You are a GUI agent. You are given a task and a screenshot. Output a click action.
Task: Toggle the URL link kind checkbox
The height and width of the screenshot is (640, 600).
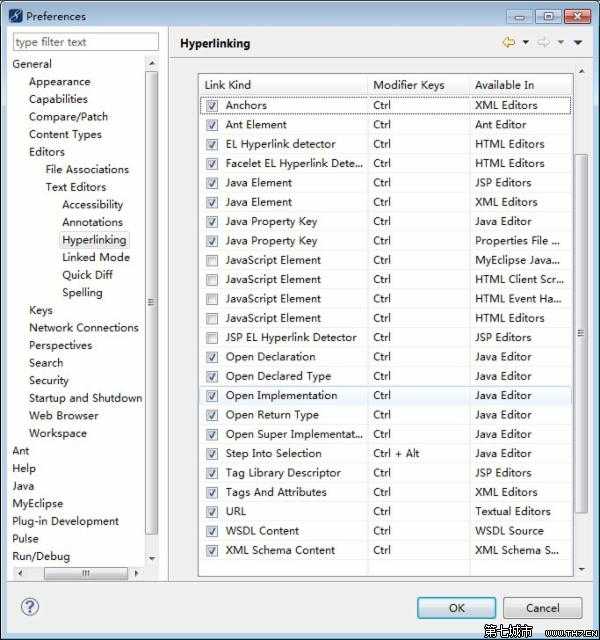pos(212,512)
